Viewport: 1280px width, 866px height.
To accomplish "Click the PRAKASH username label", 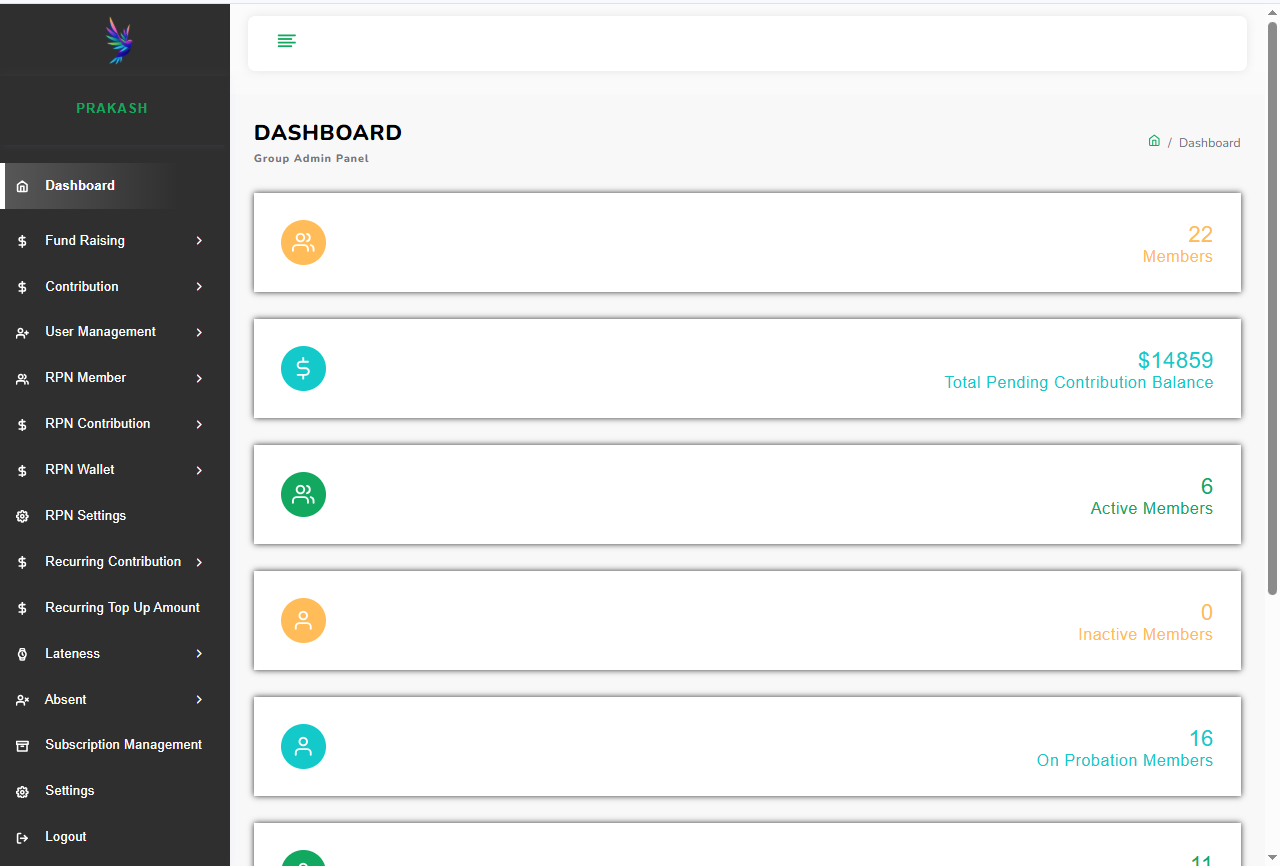I will pyautogui.click(x=112, y=108).
